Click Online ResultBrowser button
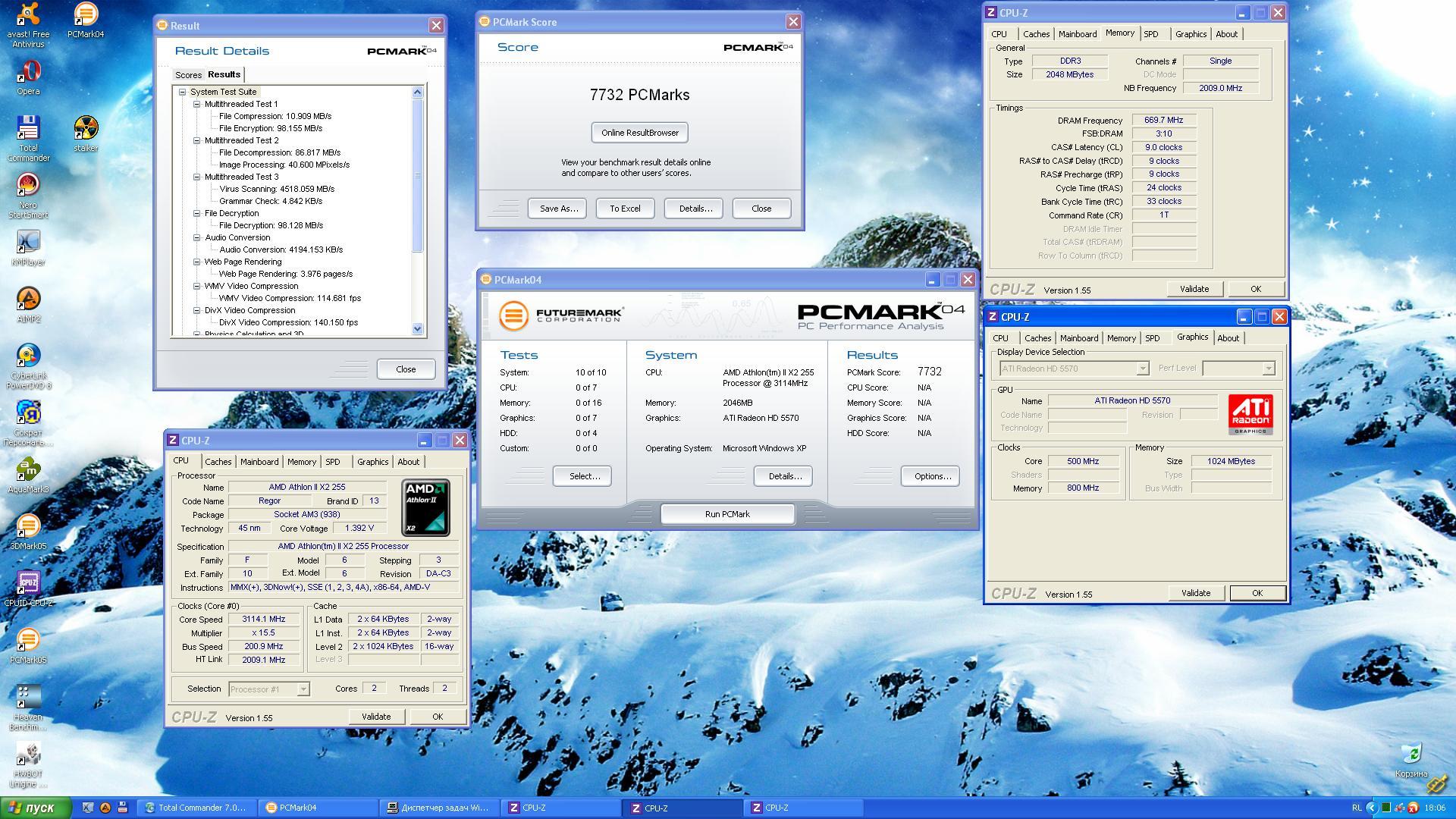The width and height of the screenshot is (1456, 819). point(640,133)
